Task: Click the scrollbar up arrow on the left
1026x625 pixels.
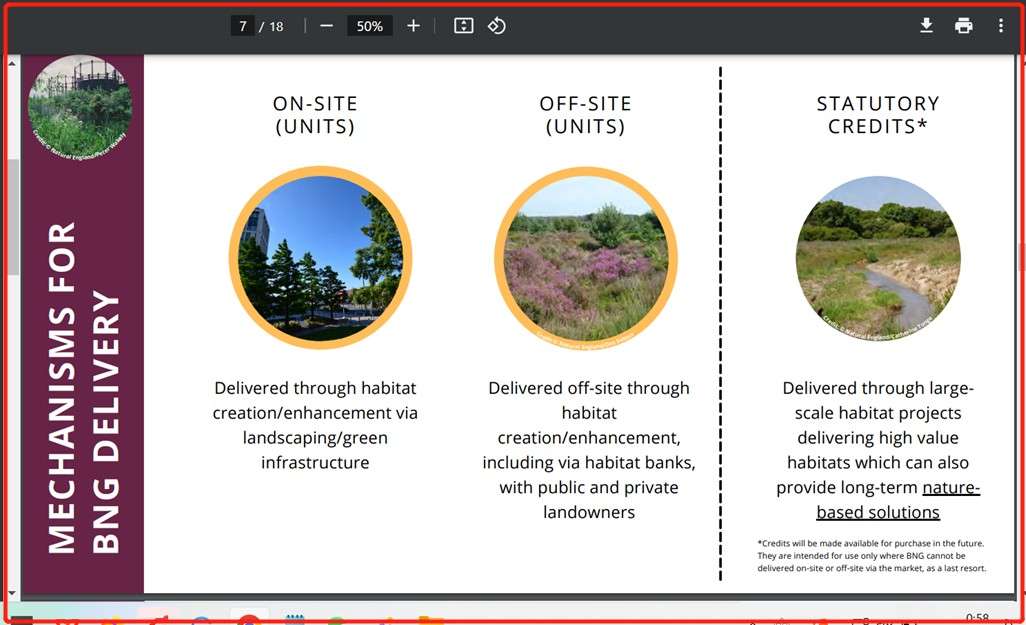Action: click(12, 63)
